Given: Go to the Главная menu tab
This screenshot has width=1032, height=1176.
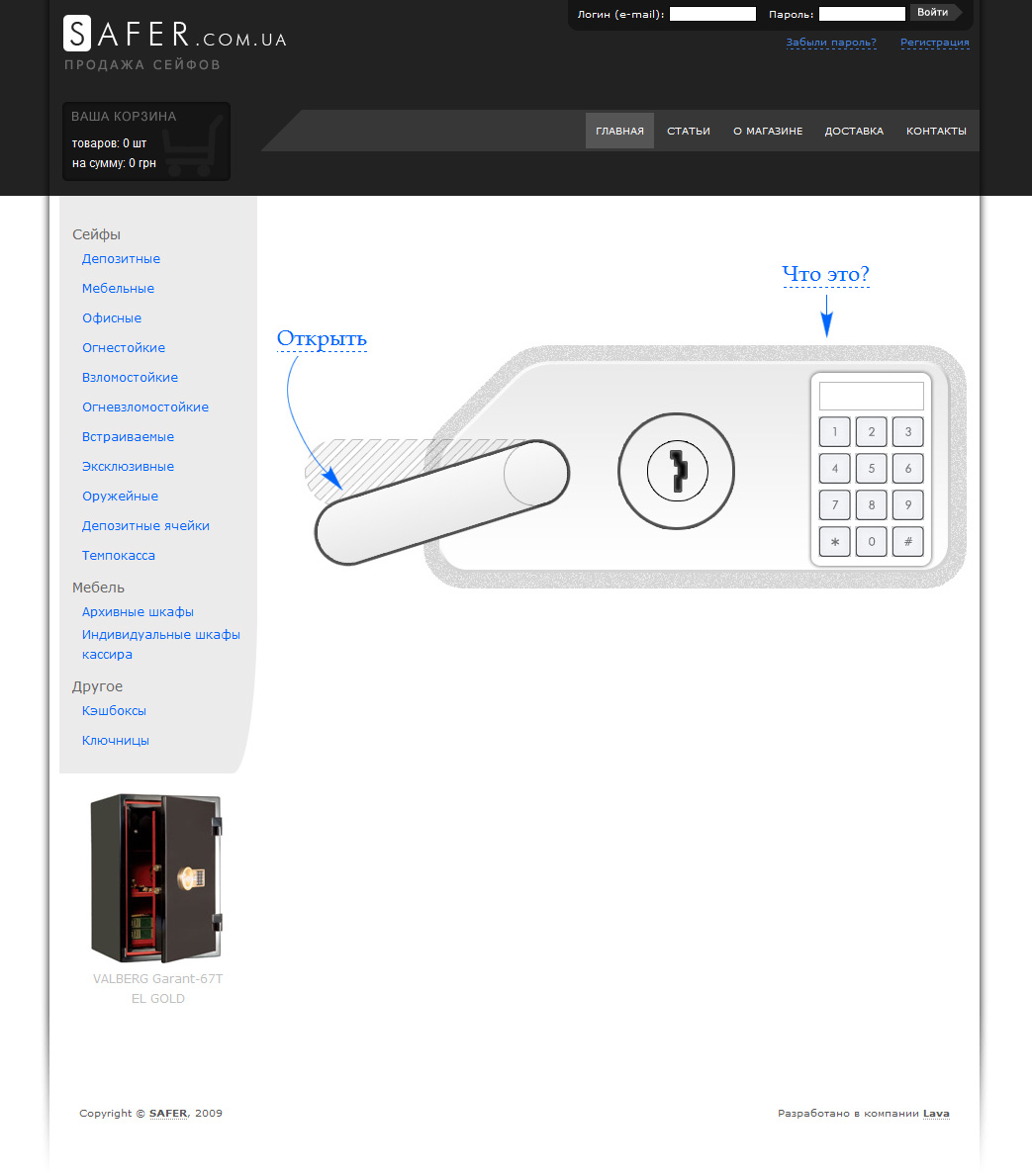Looking at the screenshot, I should [x=620, y=131].
